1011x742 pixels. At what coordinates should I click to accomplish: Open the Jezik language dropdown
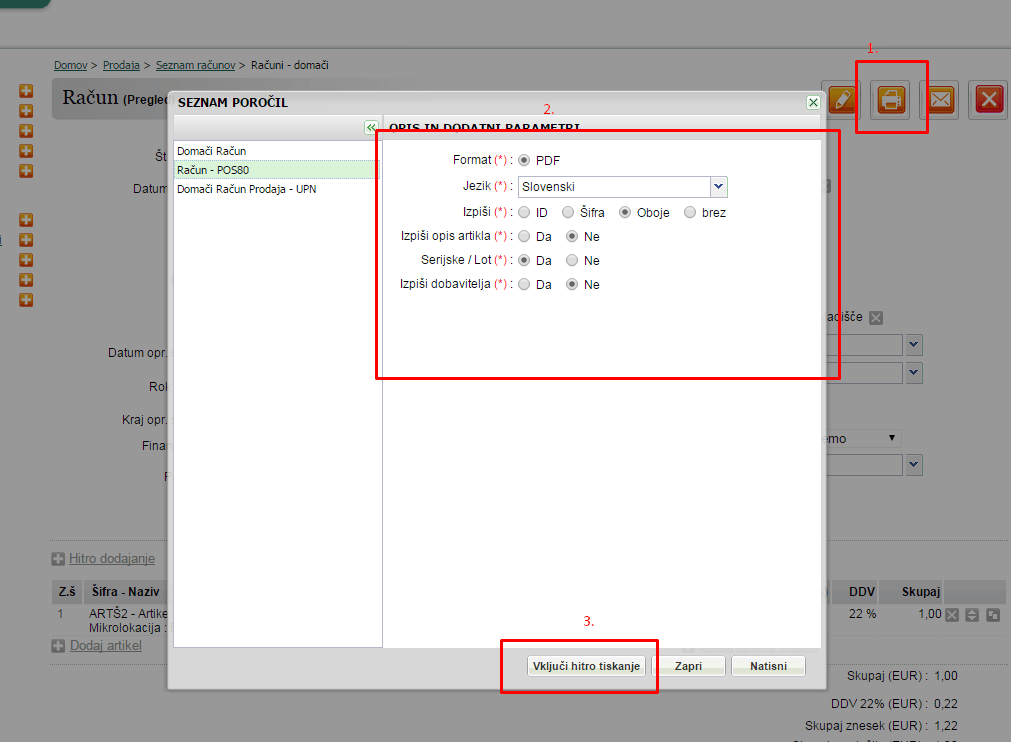coord(718,186)
